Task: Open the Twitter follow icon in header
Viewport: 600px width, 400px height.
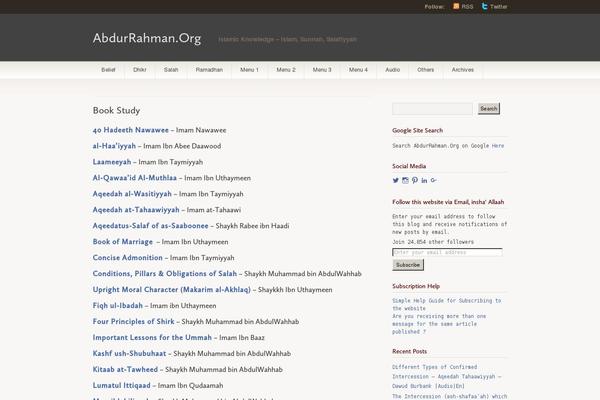Action: 484,6
